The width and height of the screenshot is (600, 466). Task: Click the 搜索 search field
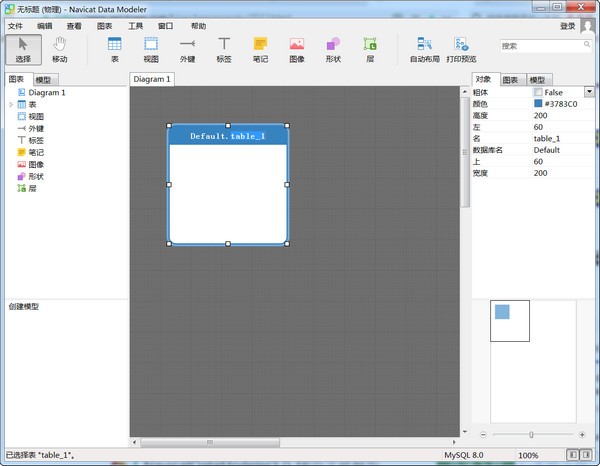(538, 46)
